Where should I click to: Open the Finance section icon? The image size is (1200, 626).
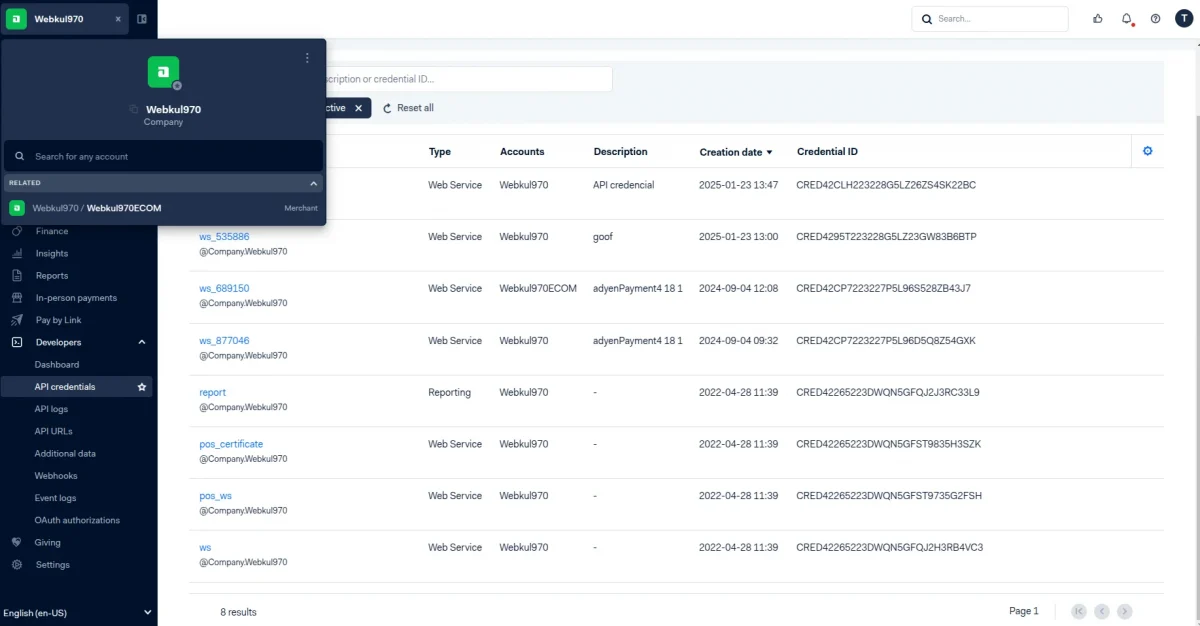(x=16, y=231)
